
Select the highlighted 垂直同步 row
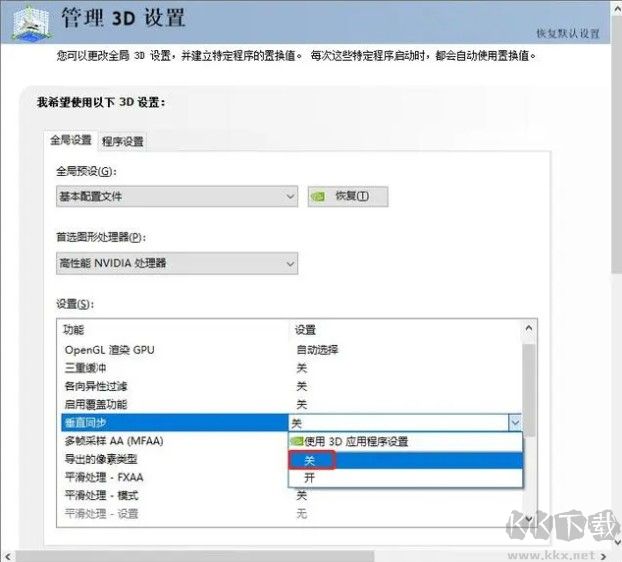coord(175,423)
